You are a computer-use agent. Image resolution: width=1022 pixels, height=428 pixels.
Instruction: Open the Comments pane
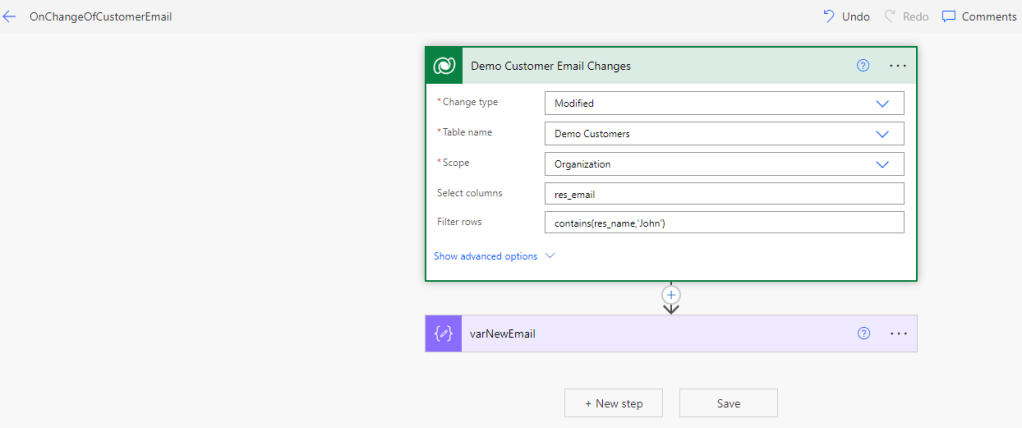point(978,17)
